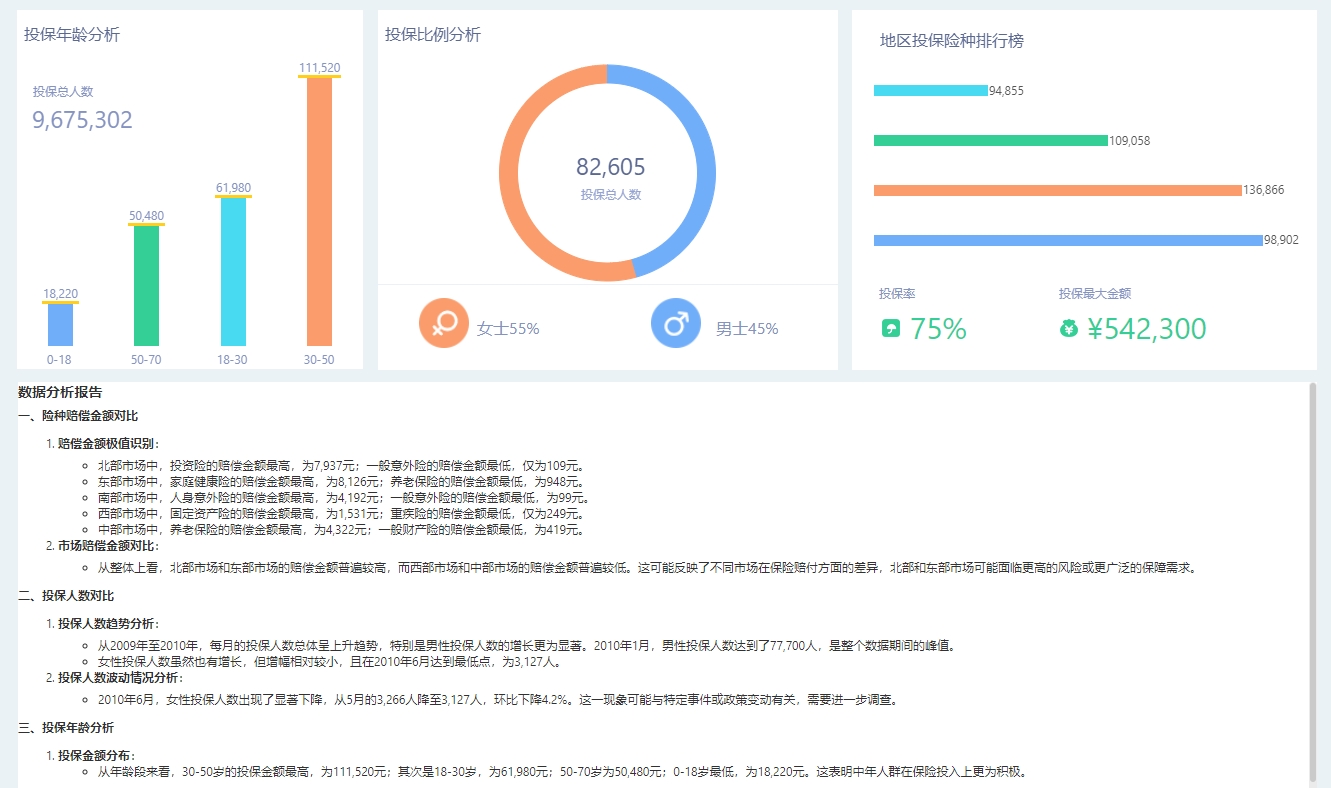Click the bullet line starting 女性投保人数虽然
The height and width of the screenshot is (788, 1331).
tap(329, 662)
